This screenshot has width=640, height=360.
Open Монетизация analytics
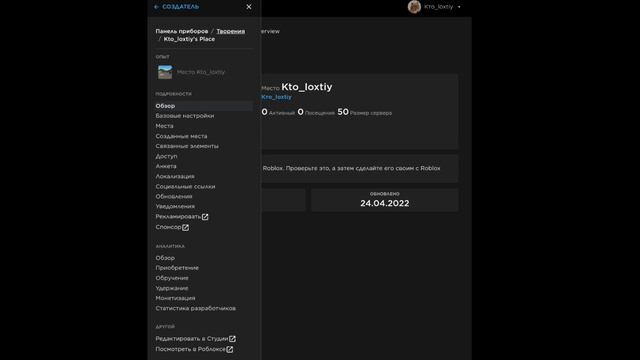(x=175, y=298)
